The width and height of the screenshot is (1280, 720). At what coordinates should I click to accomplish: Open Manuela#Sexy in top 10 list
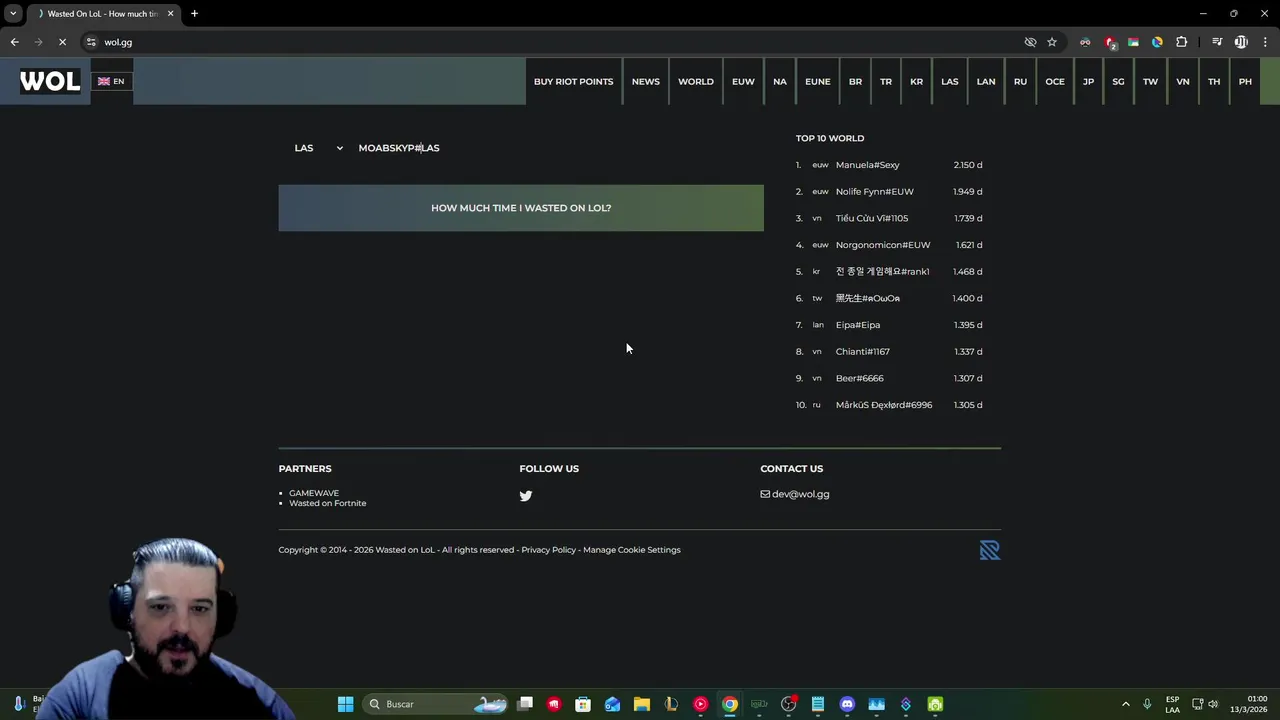tap(867, 165)
